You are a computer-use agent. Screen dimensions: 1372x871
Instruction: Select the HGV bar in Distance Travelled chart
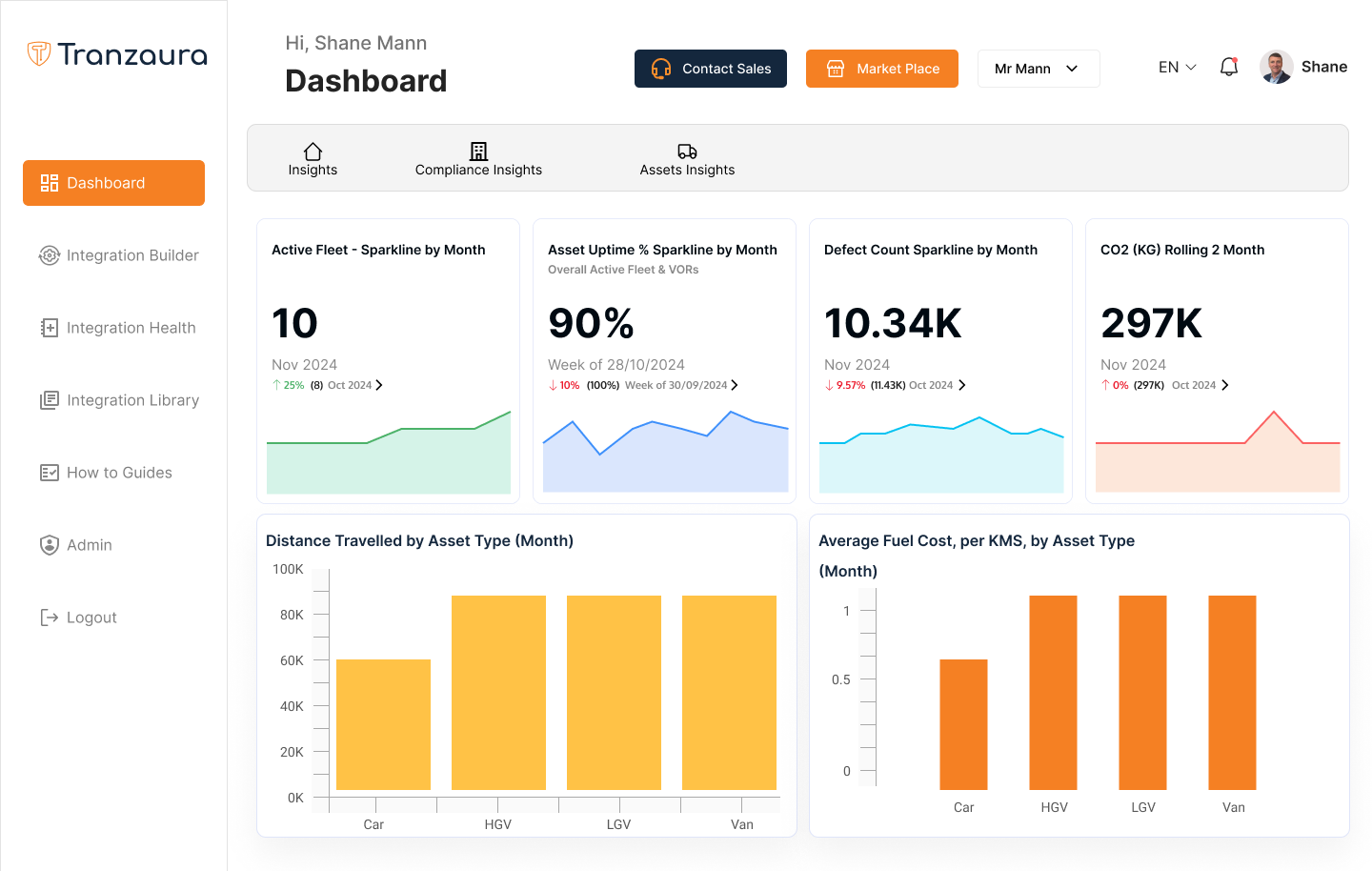pyautogui.click(x=498, y=693)
